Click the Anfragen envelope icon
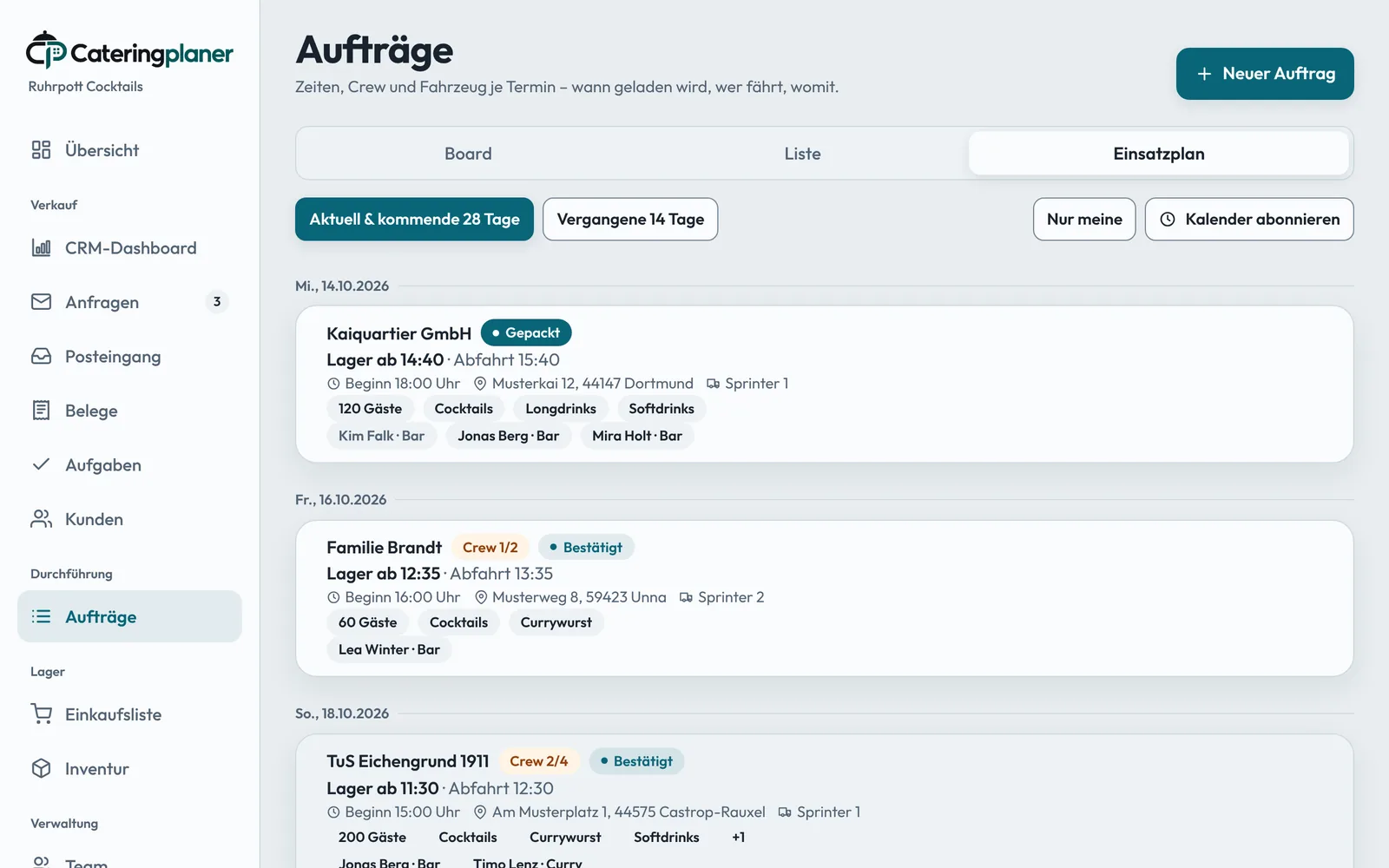The width and height of the screenshot is (1389, 868). (41, 302)
